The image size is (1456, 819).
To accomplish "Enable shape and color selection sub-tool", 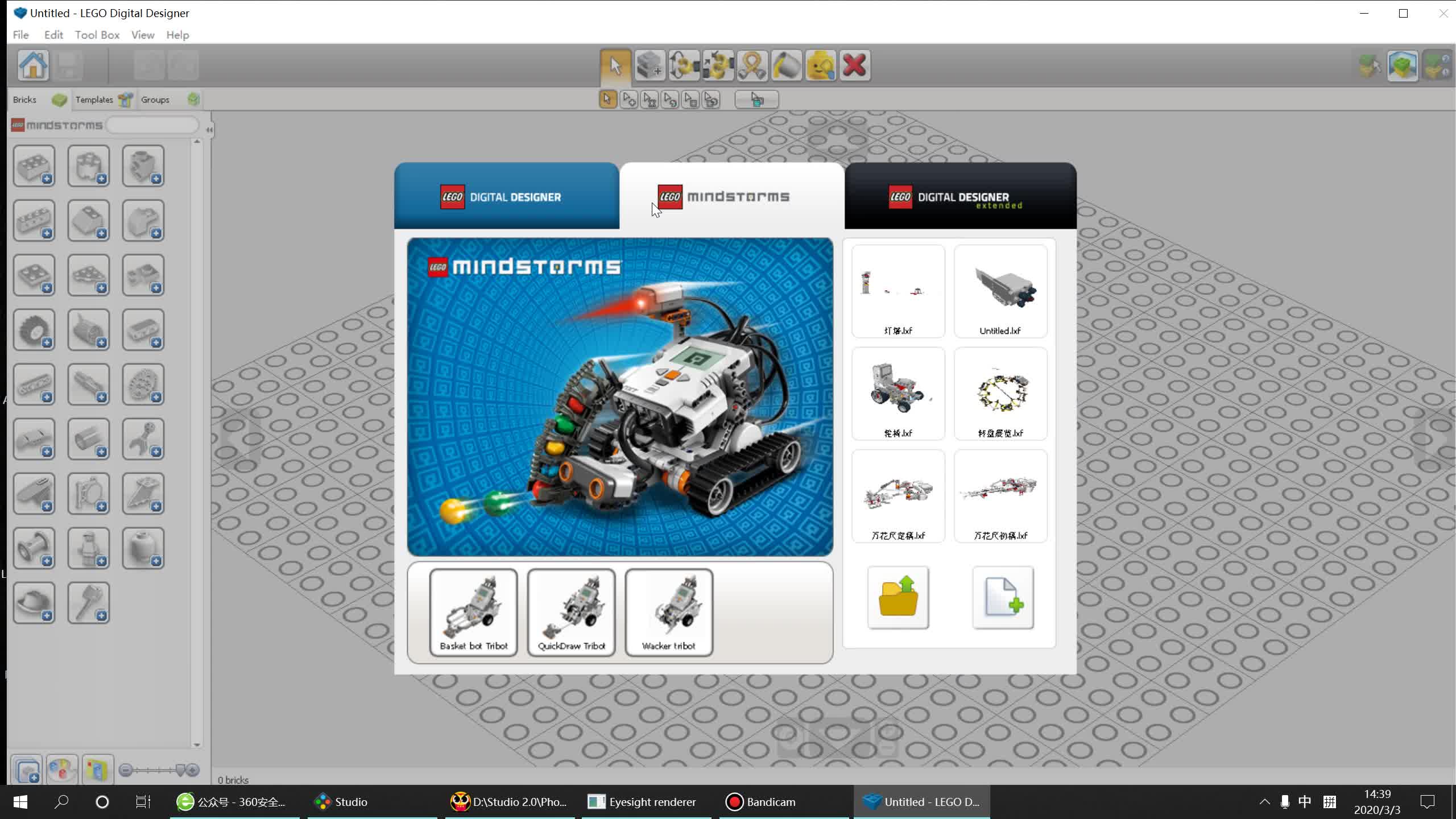I will tap(711, 100).
